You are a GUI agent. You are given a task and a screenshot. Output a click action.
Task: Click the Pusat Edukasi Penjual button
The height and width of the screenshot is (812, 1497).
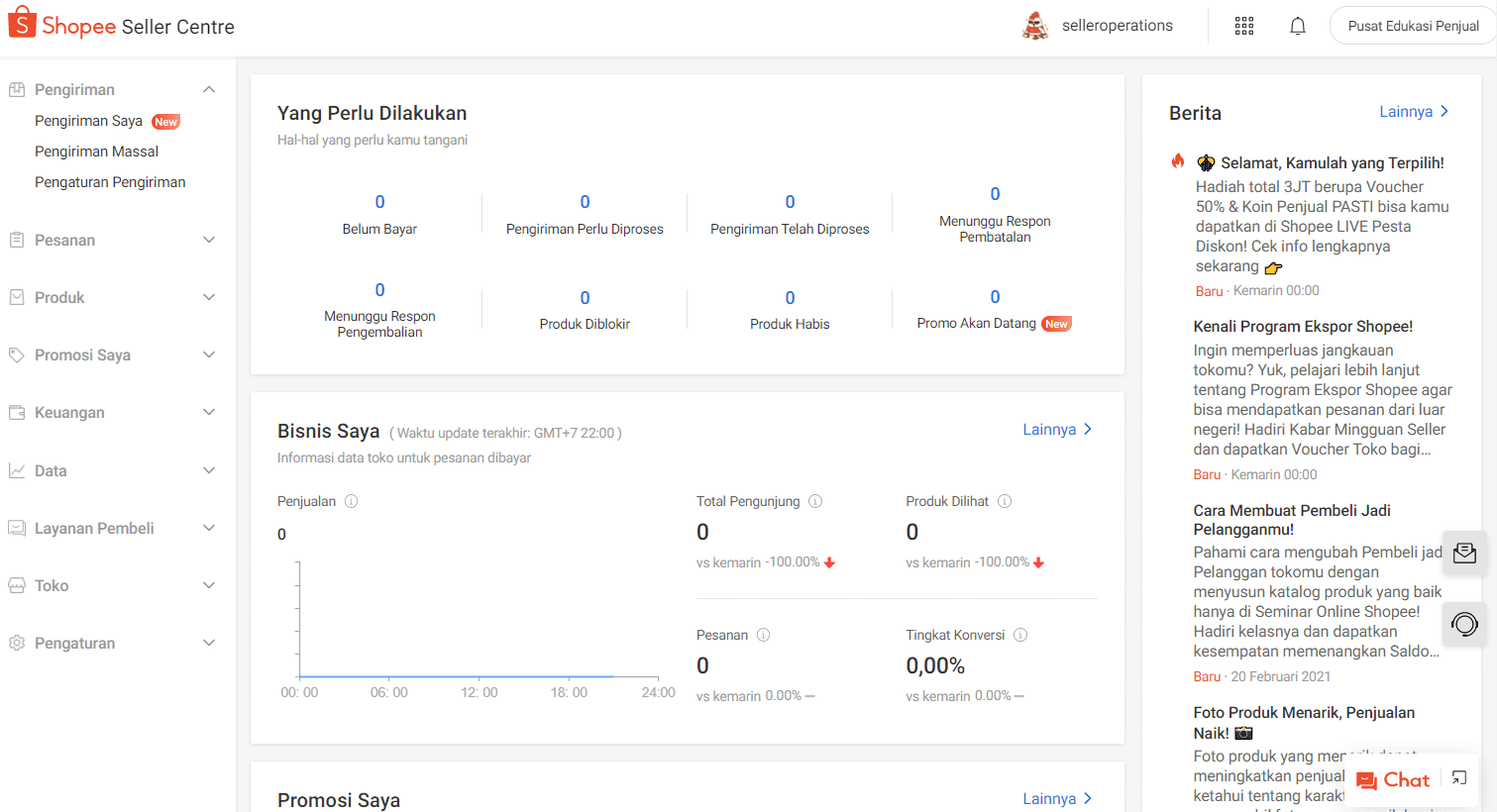tap(1413, 26)
